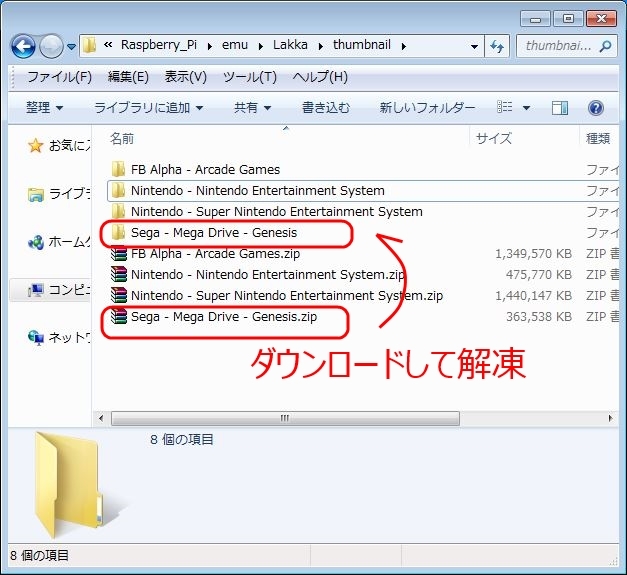This screenshot has width=627, height=575.
Task: Create a folder with 新しいフォルダー
Action: 427,108
